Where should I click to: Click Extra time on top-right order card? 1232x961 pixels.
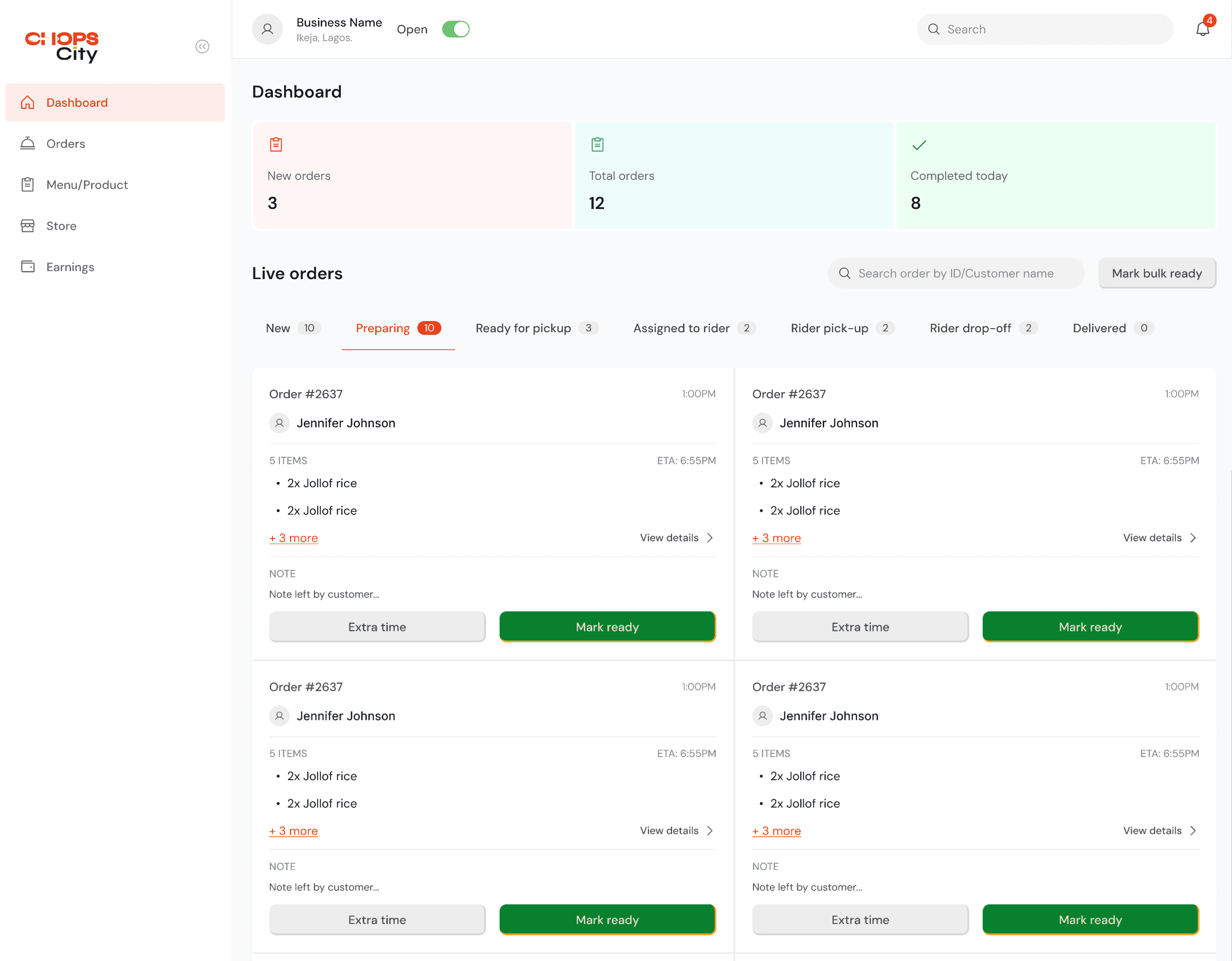(x=860, y=627)
